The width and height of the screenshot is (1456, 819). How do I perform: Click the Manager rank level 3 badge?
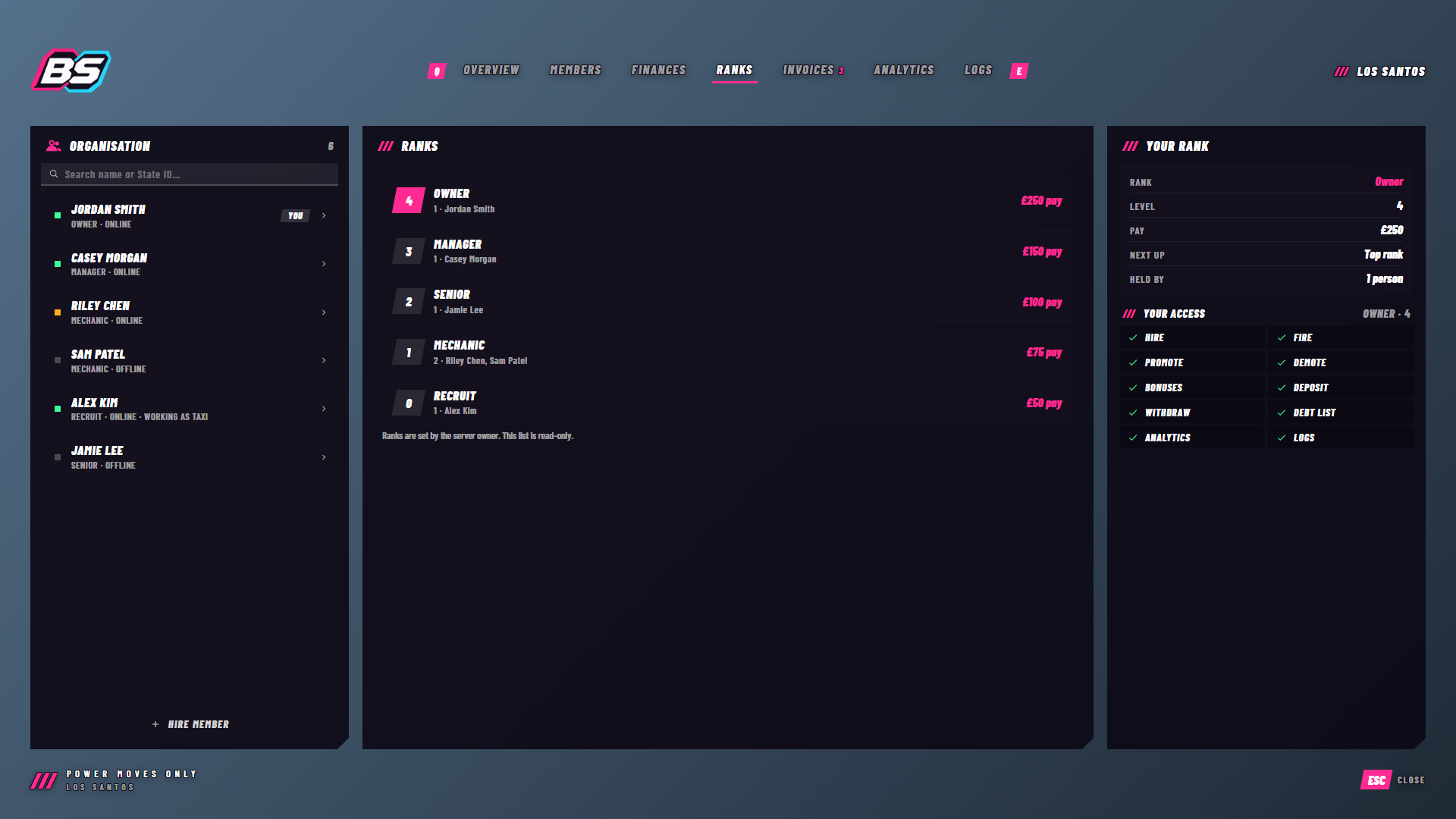point(409,252)
